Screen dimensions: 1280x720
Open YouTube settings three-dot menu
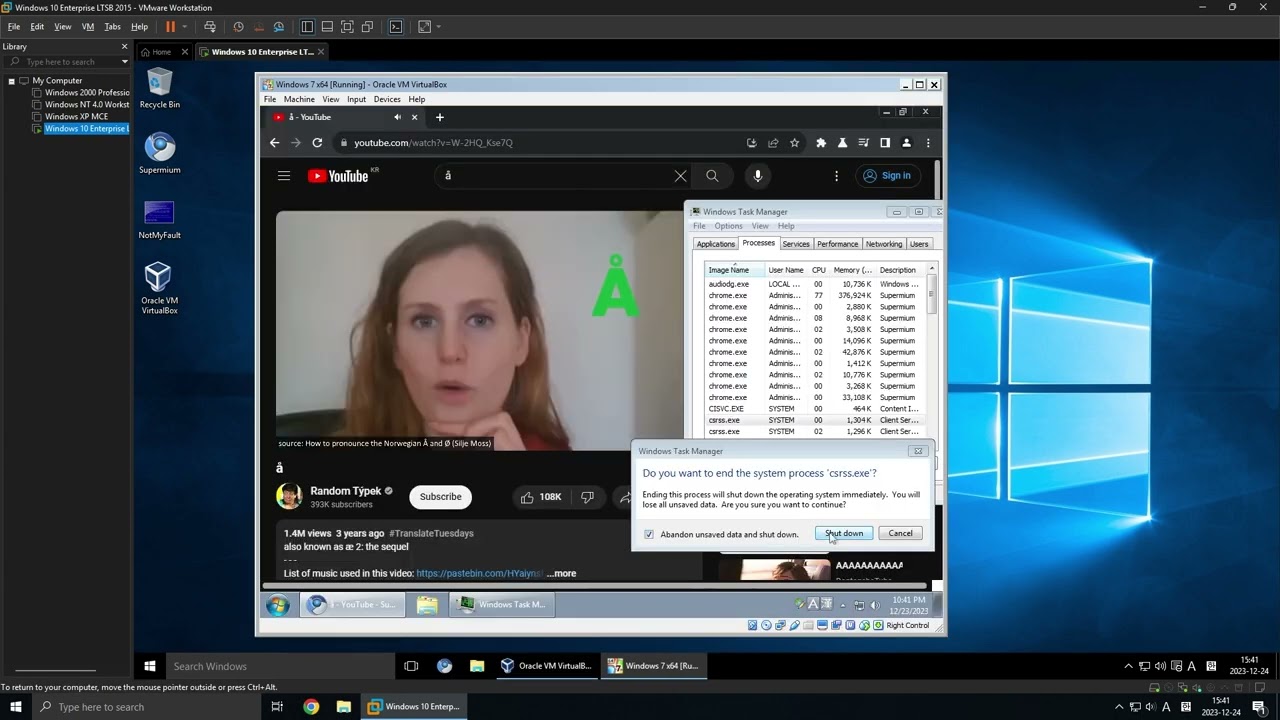(x=837, y=176)
